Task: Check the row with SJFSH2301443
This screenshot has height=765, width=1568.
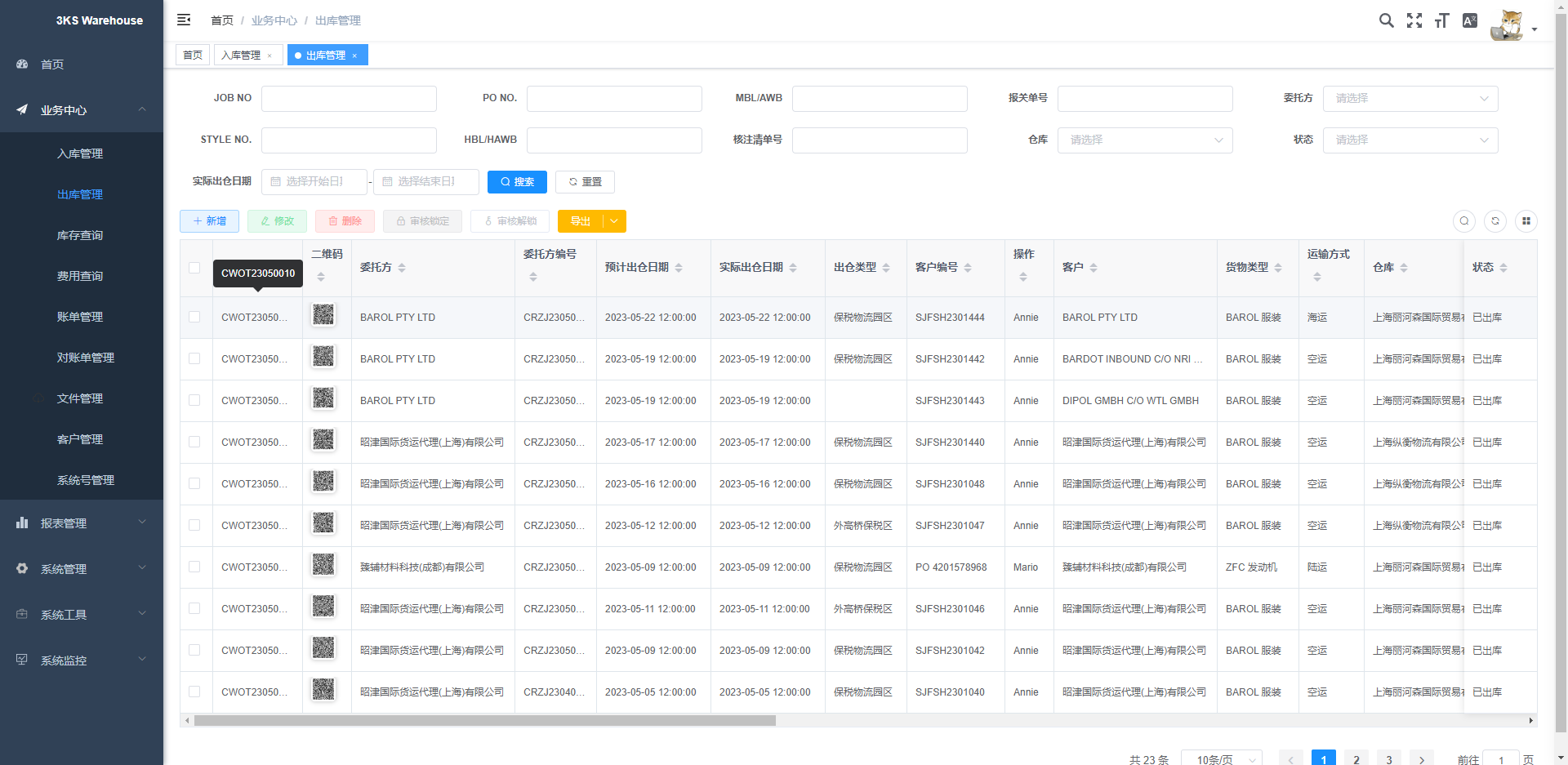Action: [x=194, y=400]
